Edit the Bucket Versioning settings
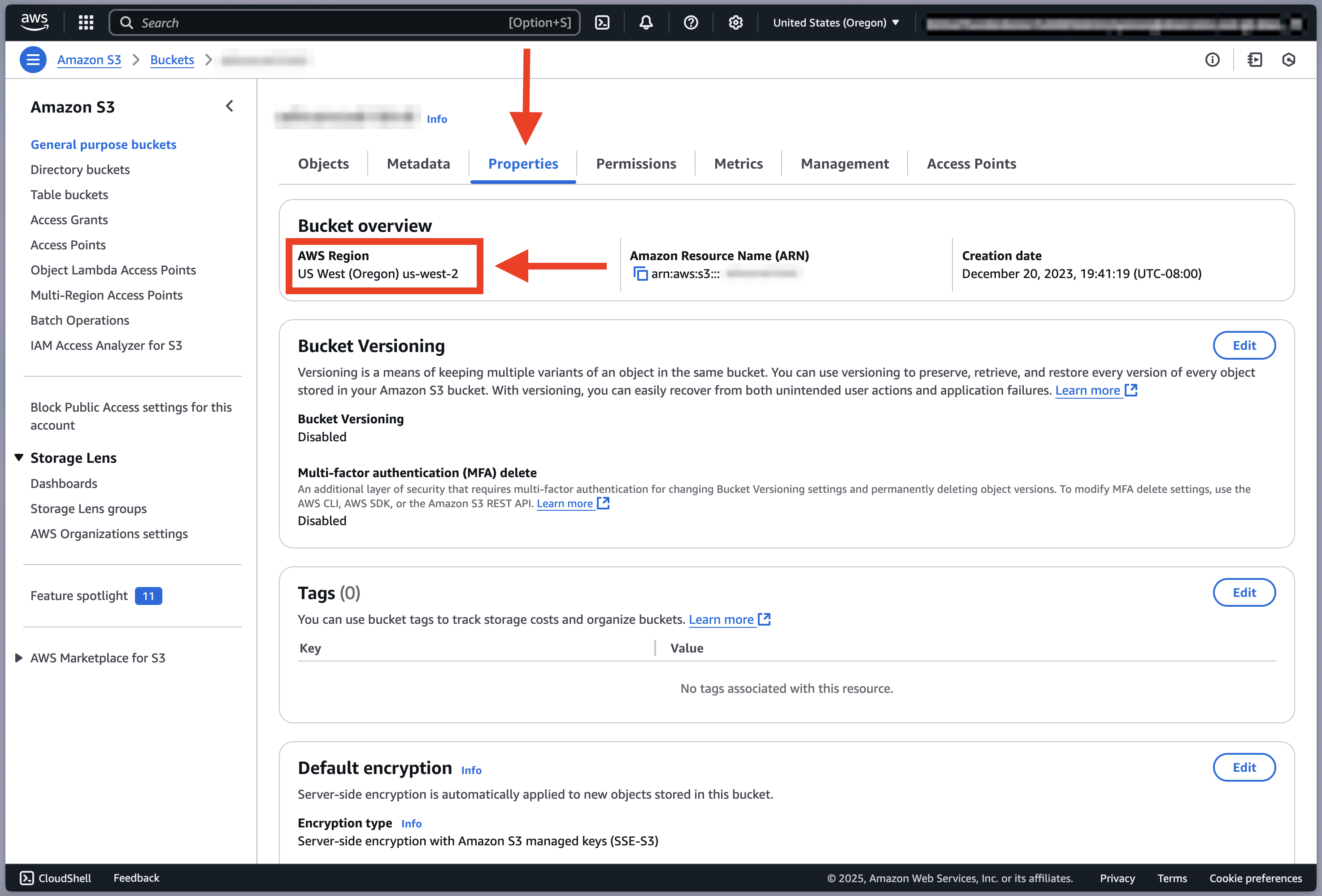1322x896 pixels. click(x=1244, y=345)
